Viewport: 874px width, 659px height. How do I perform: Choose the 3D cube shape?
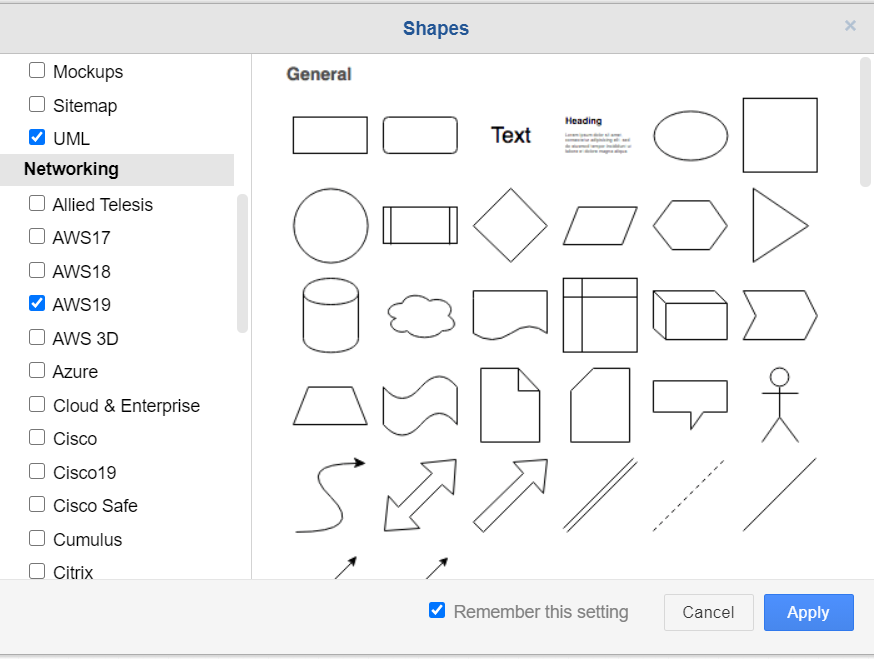coord(690,315)
